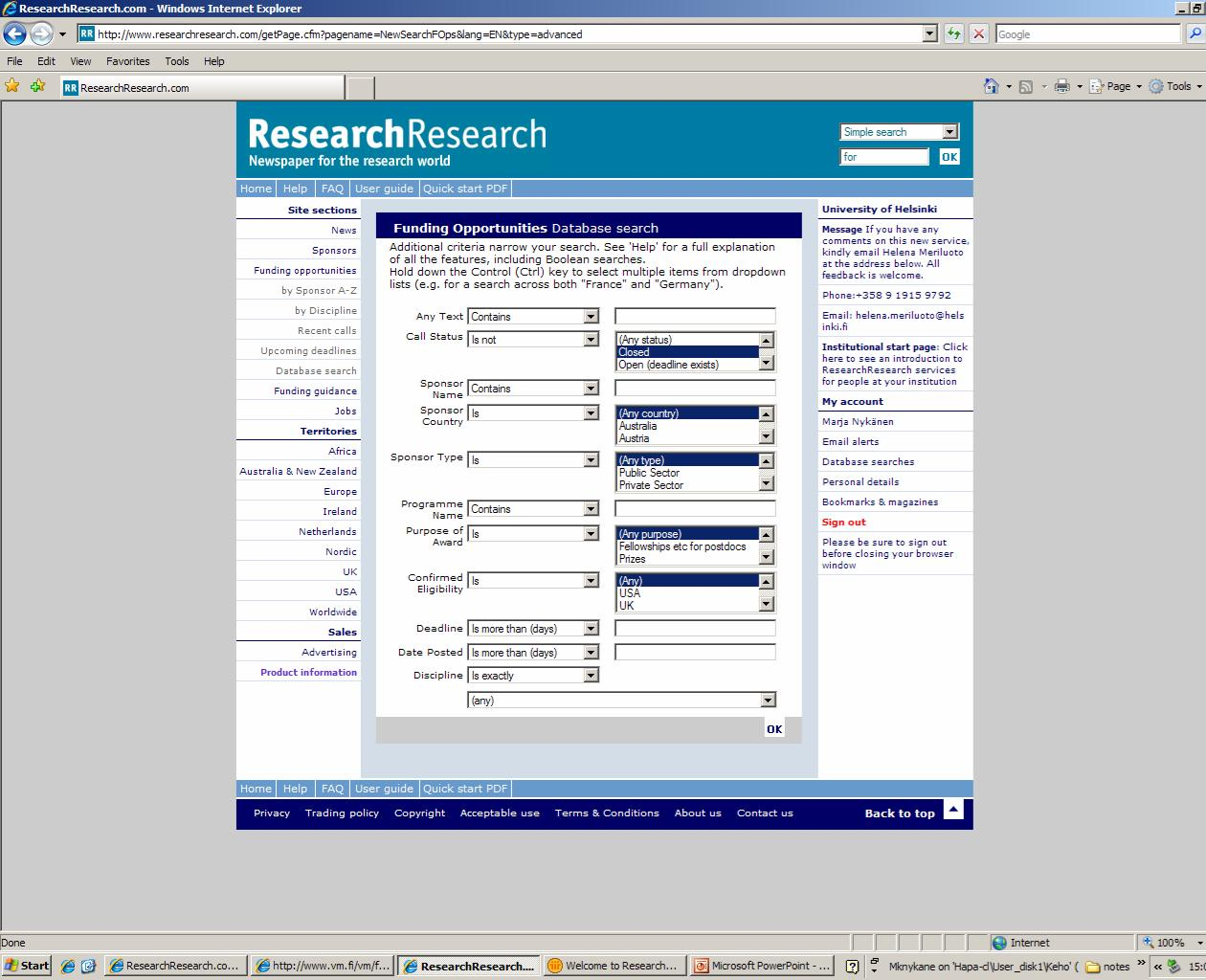Open the Funding opportunities sidebar link
The height and width of the screenshot is (980, 1206).
(305, 271)
